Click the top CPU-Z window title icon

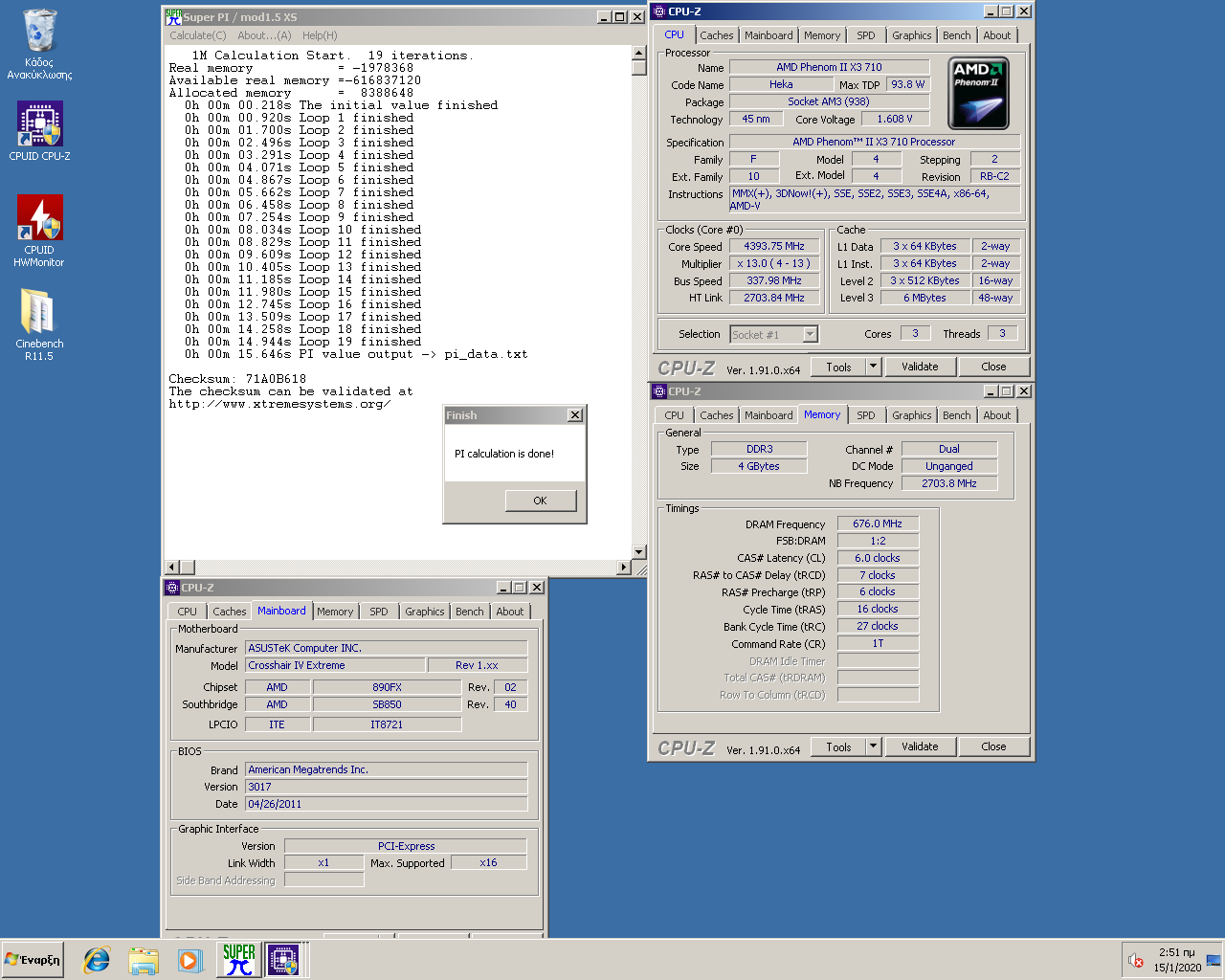click(658, 11)
